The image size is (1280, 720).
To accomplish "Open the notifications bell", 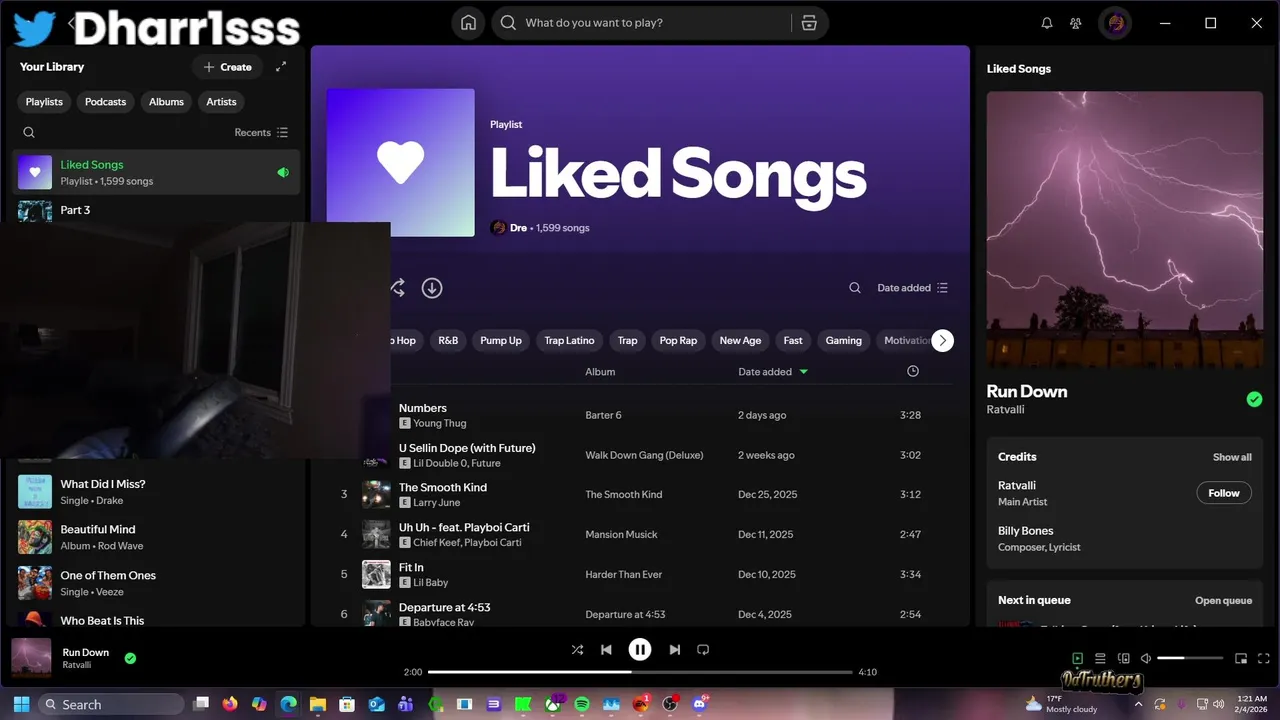I will coord(1047,23).
